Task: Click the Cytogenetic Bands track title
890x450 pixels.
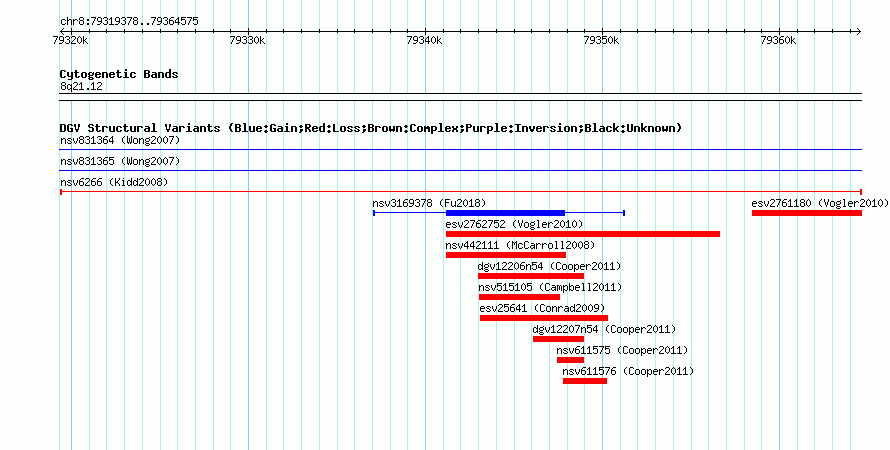Action: click(x=119, y=74)
